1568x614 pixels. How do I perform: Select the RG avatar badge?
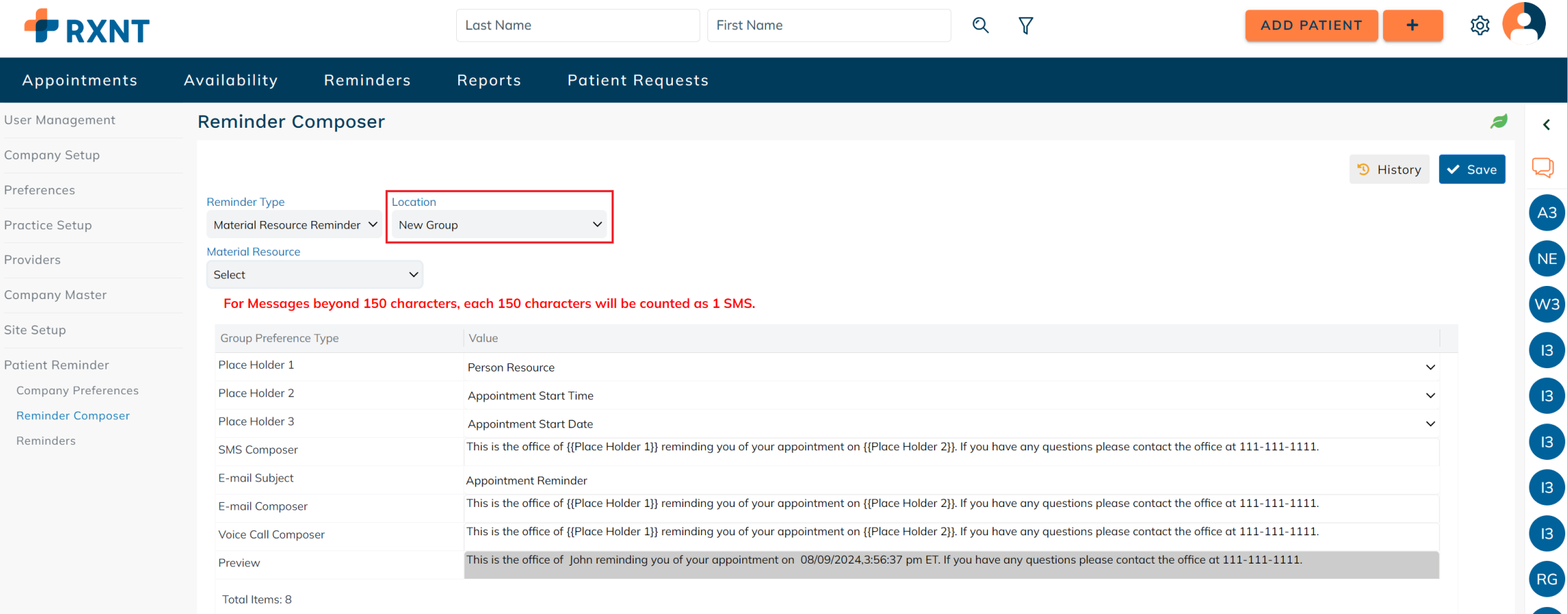click(1547, 579)
